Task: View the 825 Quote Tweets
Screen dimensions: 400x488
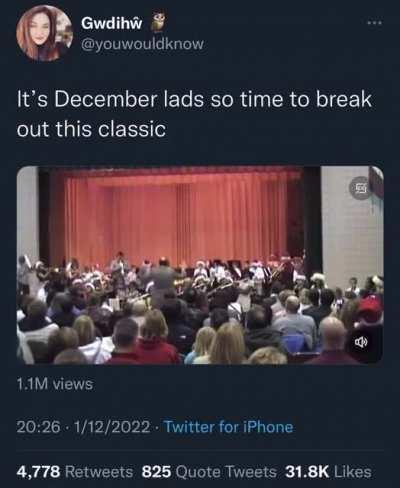Action: tap(209, 472)
